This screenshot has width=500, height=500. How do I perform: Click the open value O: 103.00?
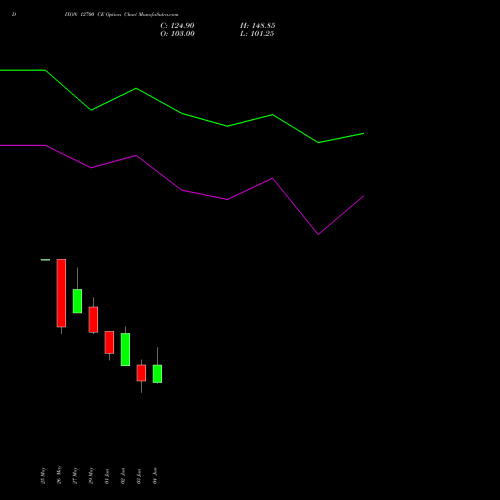[177, 34]
